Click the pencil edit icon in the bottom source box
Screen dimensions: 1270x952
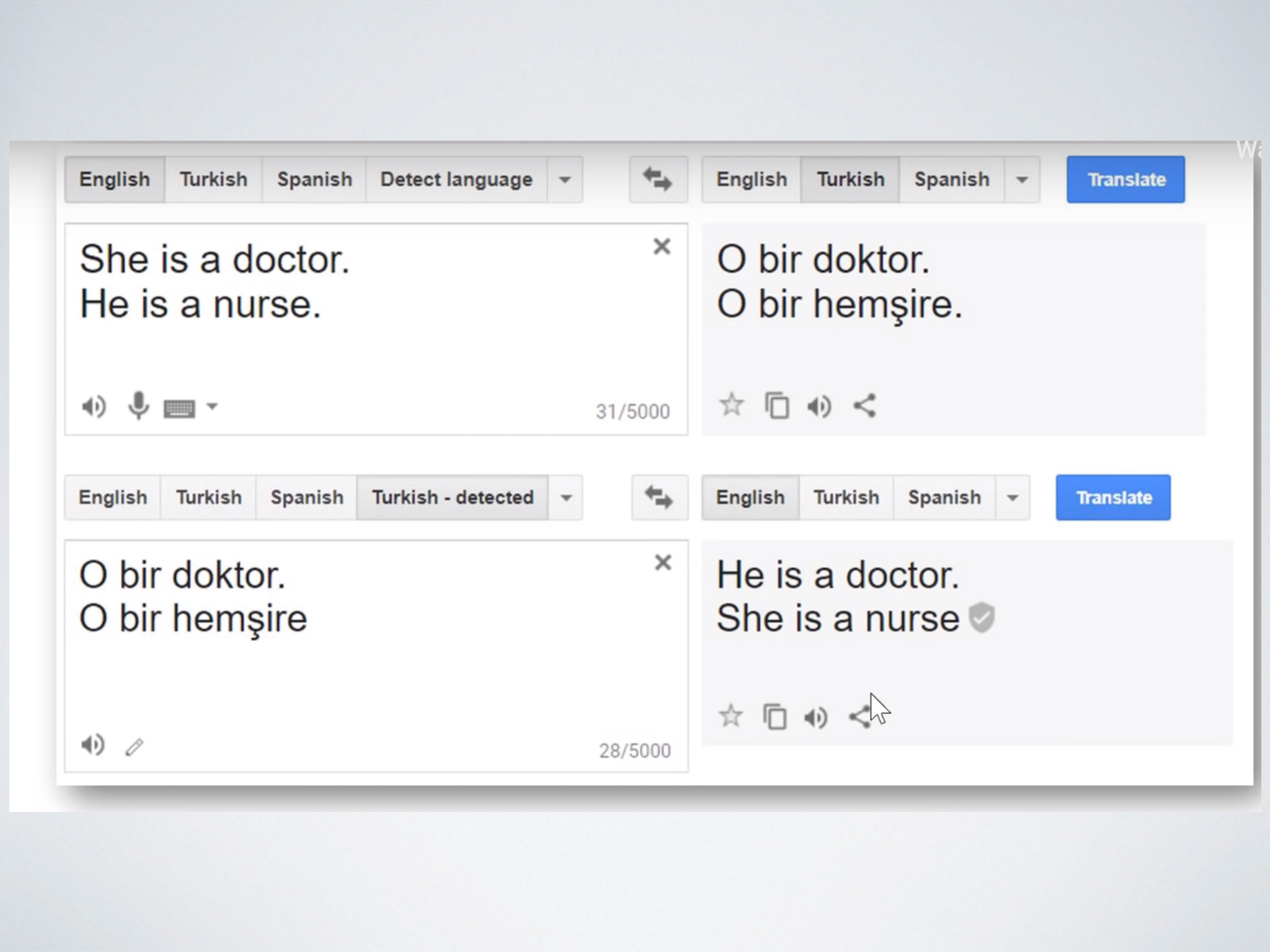coord(135,747)
